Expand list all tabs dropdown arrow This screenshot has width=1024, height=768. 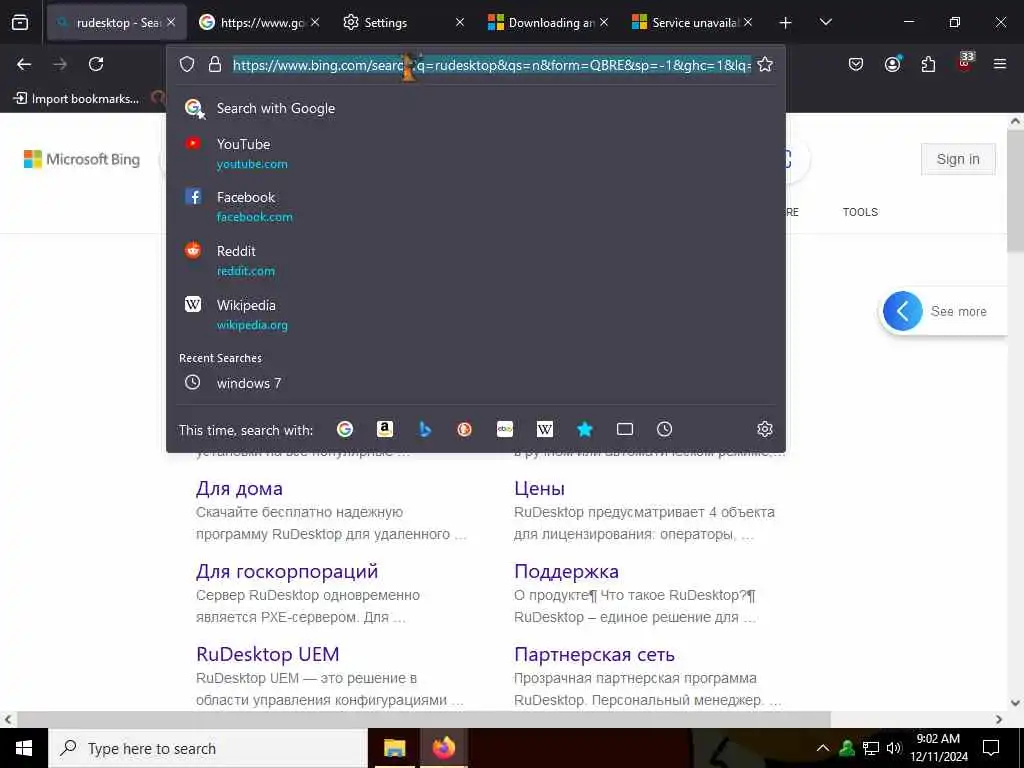(825, 23)
